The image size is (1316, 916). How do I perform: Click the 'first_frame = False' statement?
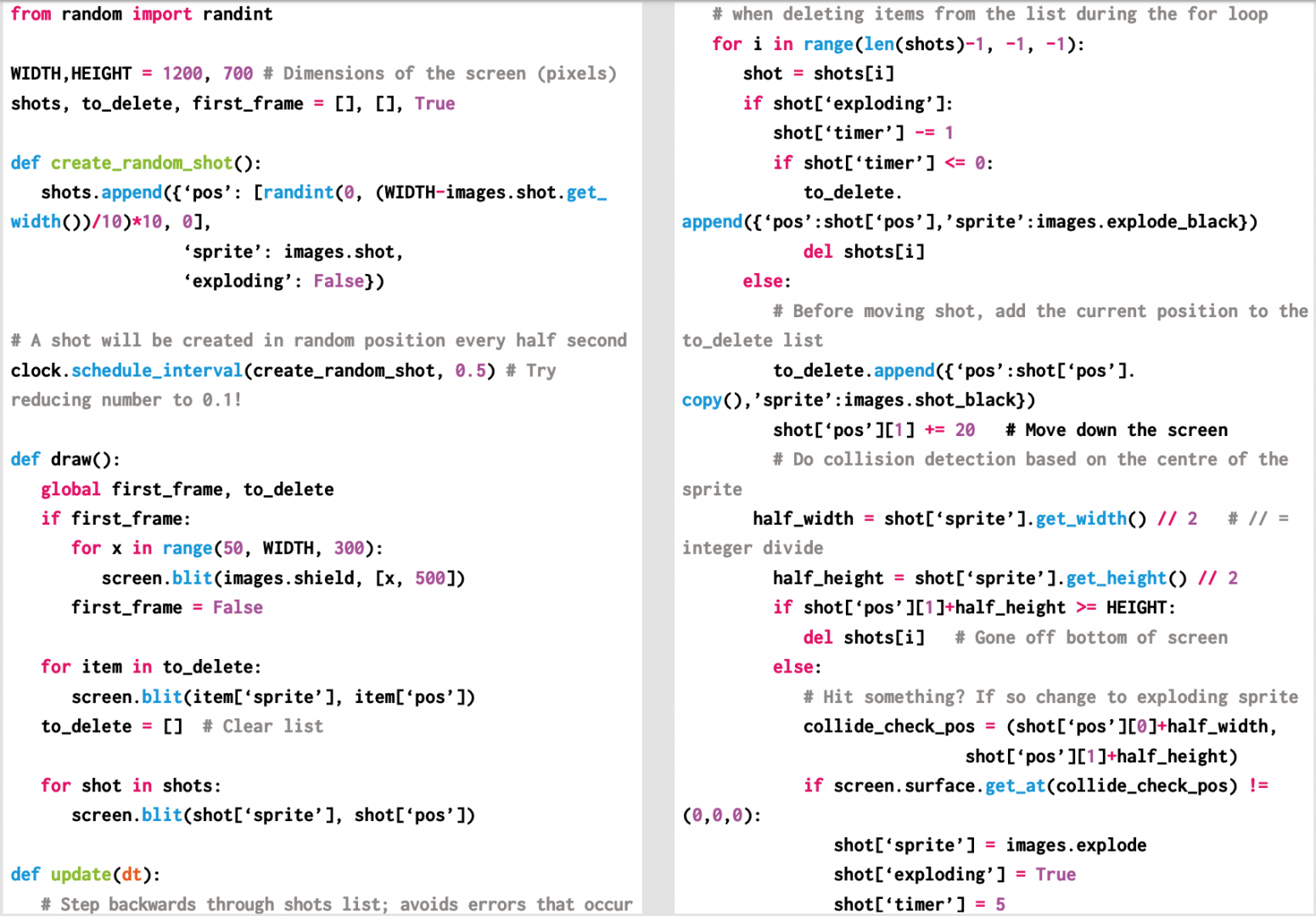pyautogui.click(x=166, y=608)
